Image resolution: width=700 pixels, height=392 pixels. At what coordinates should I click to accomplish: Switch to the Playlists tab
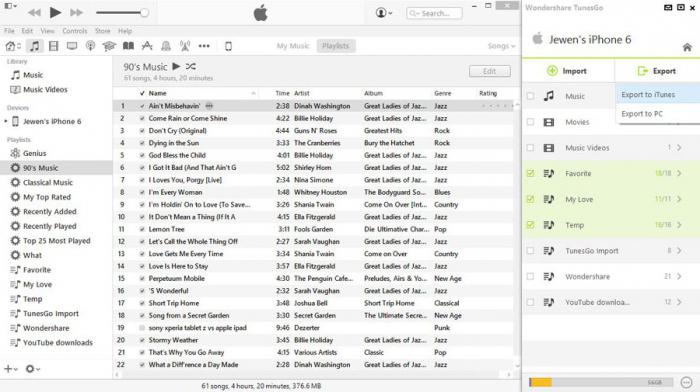336,46
